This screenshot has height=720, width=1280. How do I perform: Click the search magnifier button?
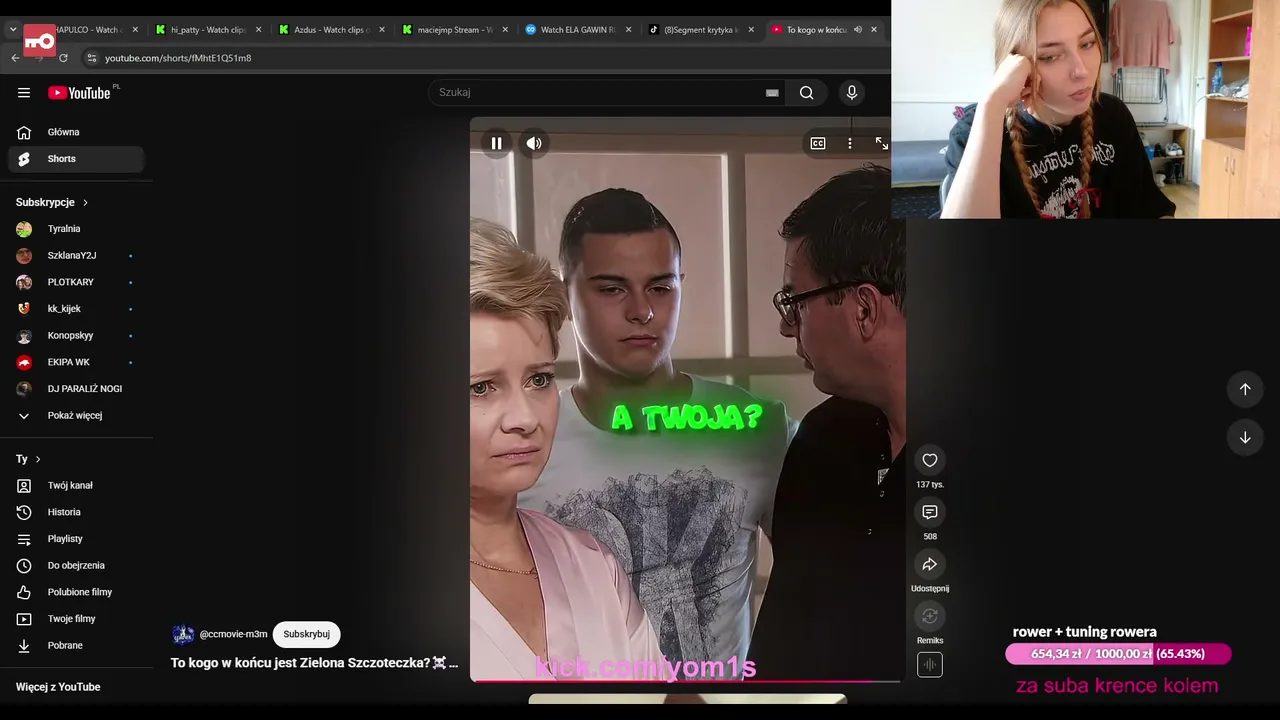pyautogui.click(x=806, y=93)
